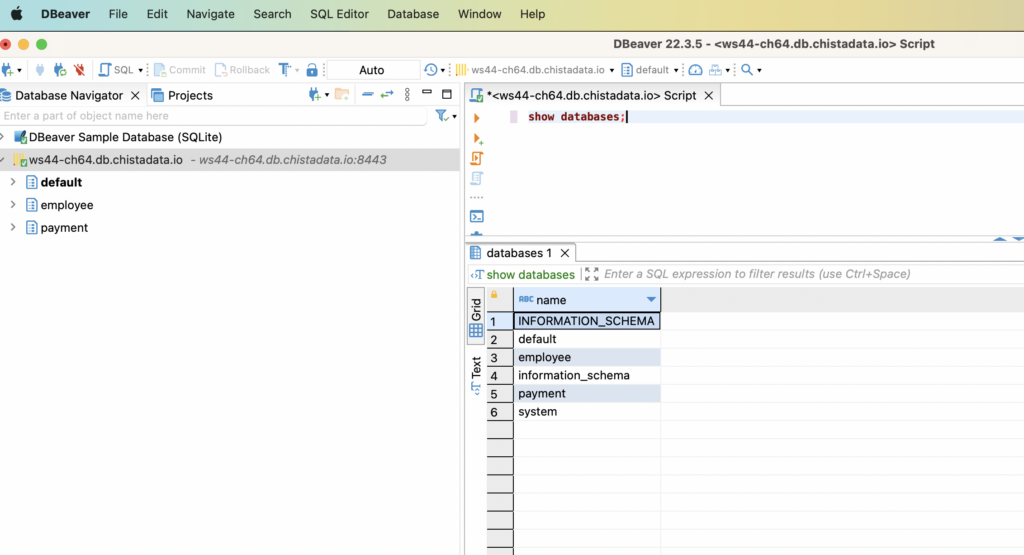The image size is (1024, 555).
Task: Click the expand filter panel icon
Action: 592,274
